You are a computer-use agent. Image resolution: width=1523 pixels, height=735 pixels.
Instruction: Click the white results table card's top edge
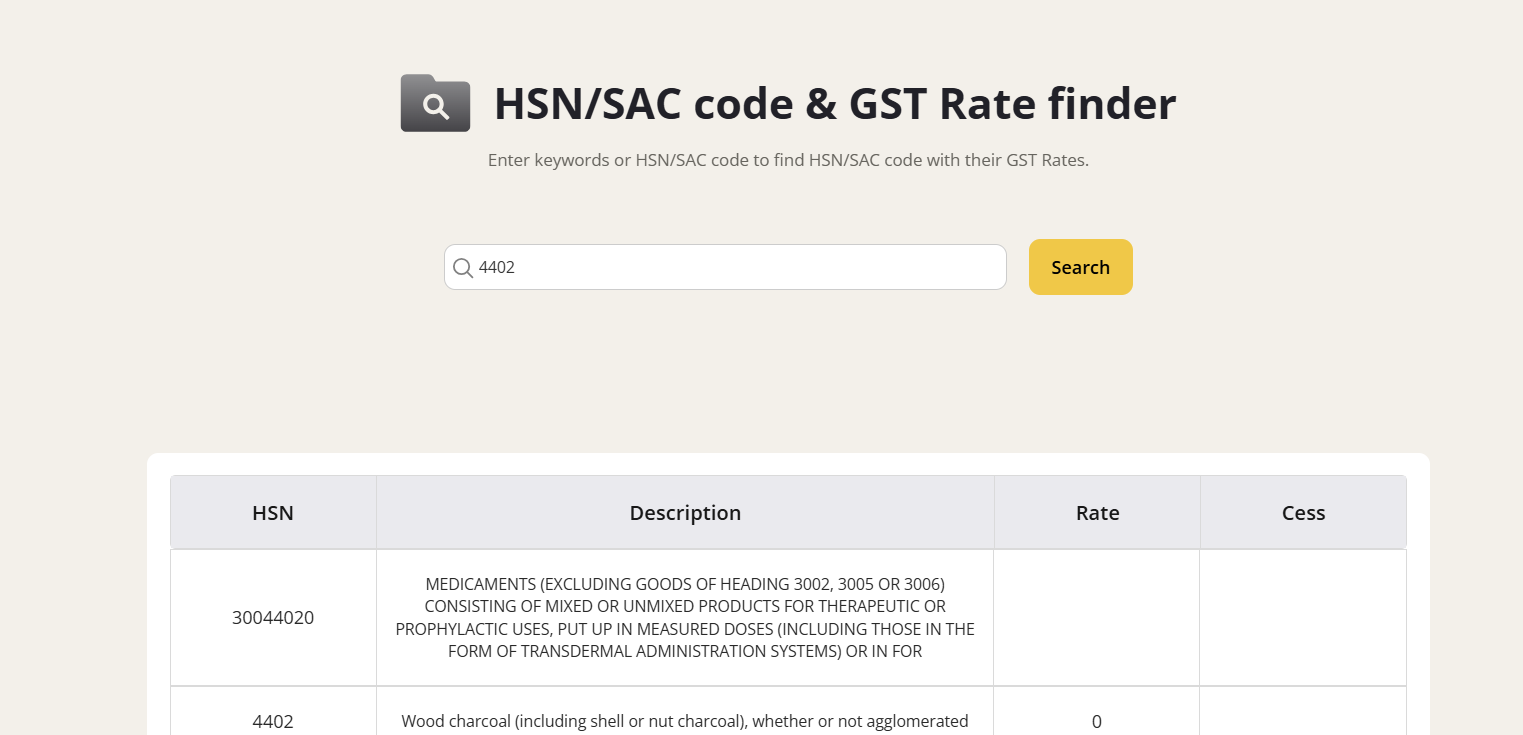(788, 458)
